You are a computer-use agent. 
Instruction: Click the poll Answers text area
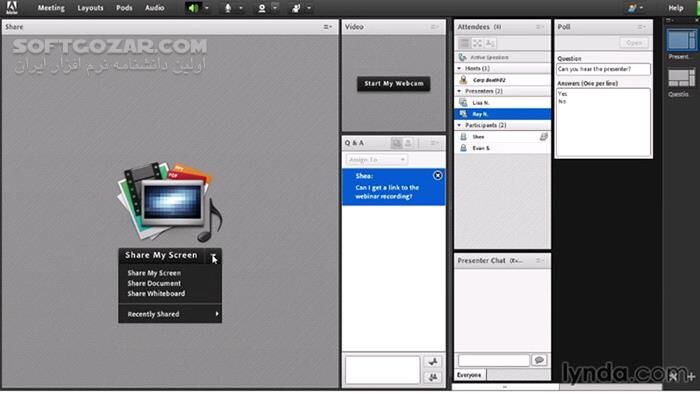[603, 122]
